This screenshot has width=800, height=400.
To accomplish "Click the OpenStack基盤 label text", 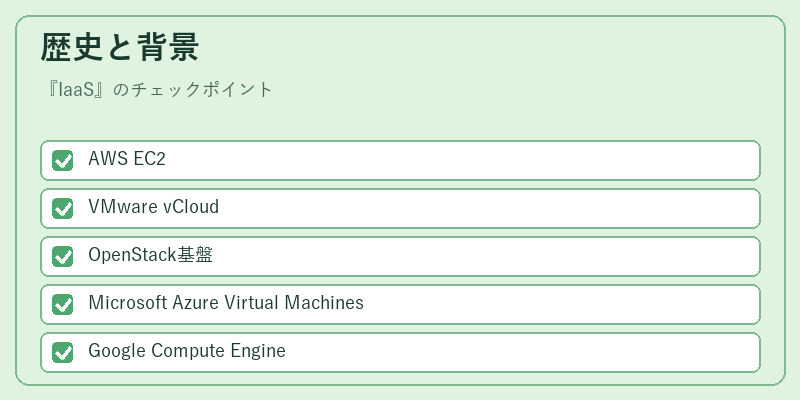I will click(x=151, y=255).
